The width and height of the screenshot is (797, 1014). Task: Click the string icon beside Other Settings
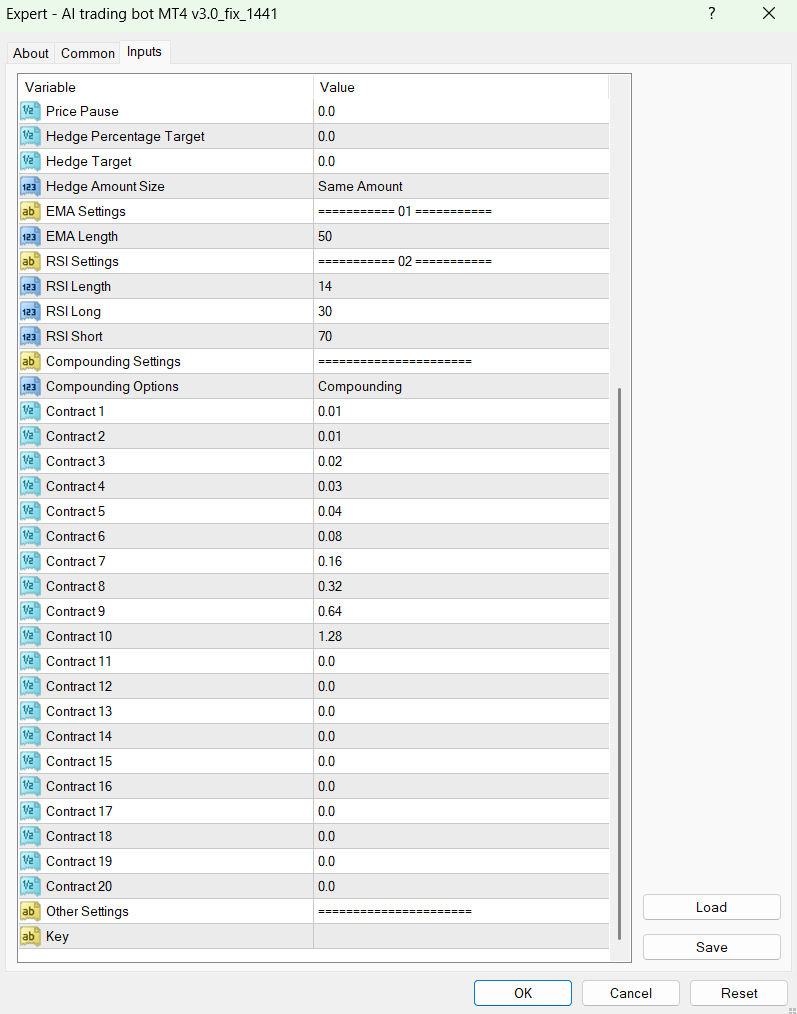(30, 911)
